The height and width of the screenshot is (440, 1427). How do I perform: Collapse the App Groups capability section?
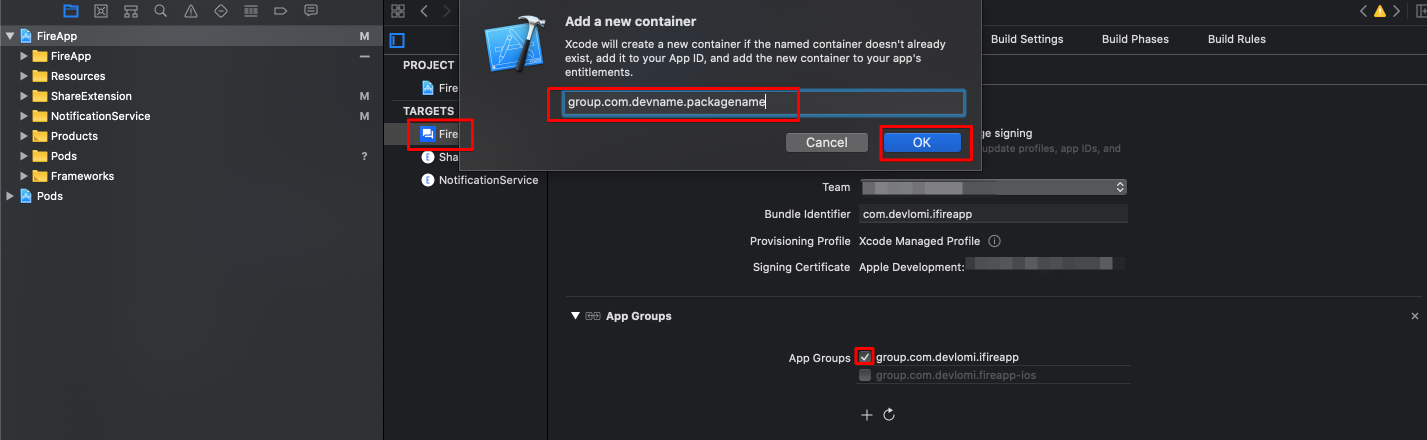point(575,316)
